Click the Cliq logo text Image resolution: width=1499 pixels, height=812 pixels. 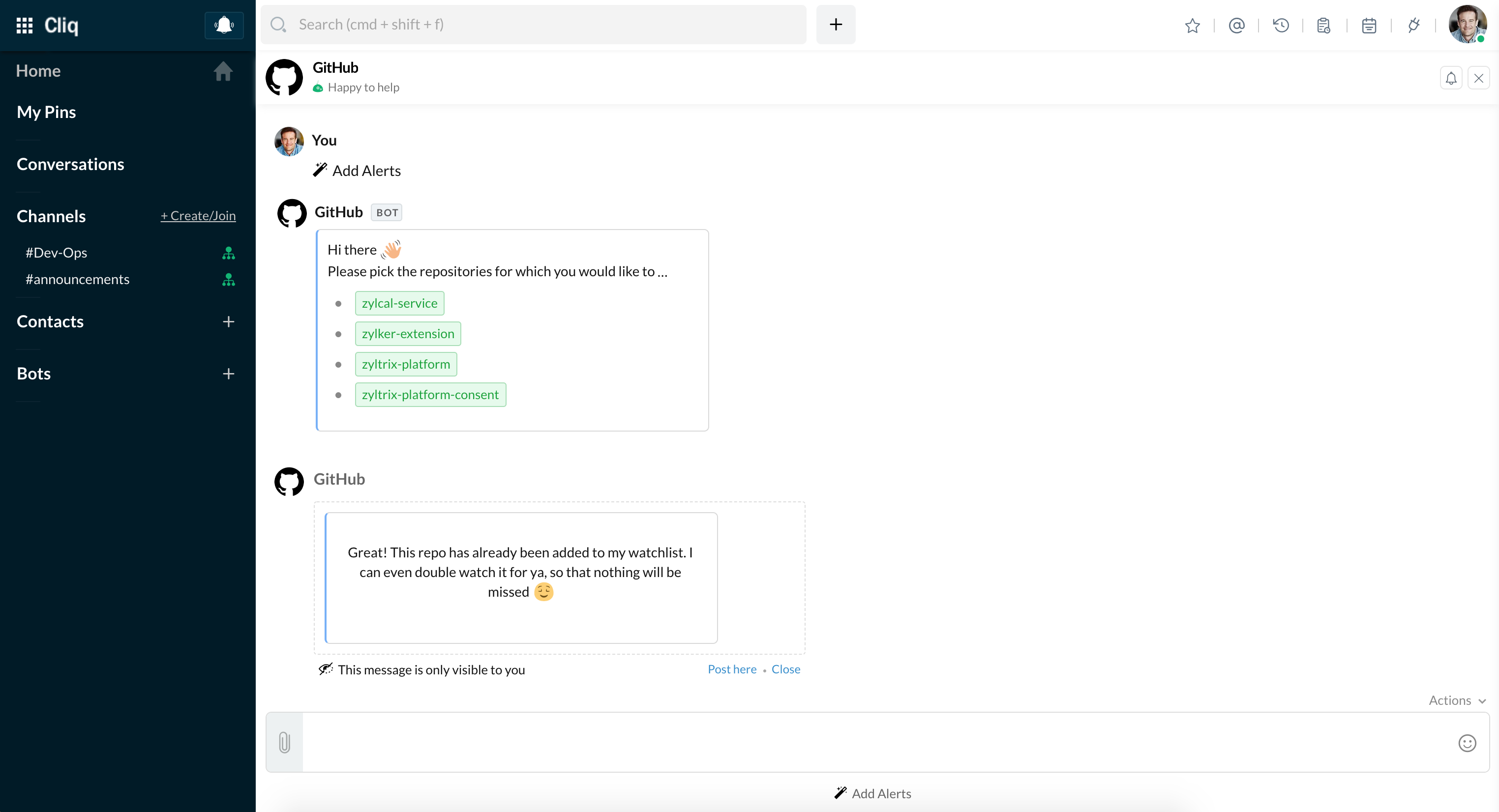pos(61,25)
